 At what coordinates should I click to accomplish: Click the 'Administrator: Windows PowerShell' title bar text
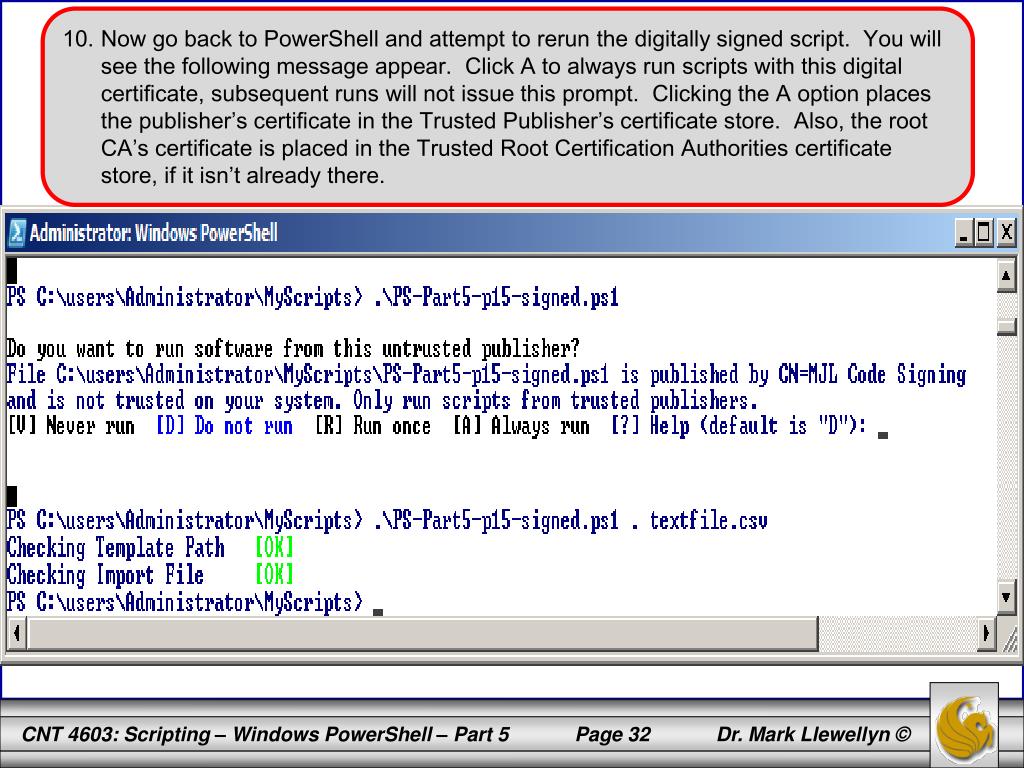(x=153, y=232)
